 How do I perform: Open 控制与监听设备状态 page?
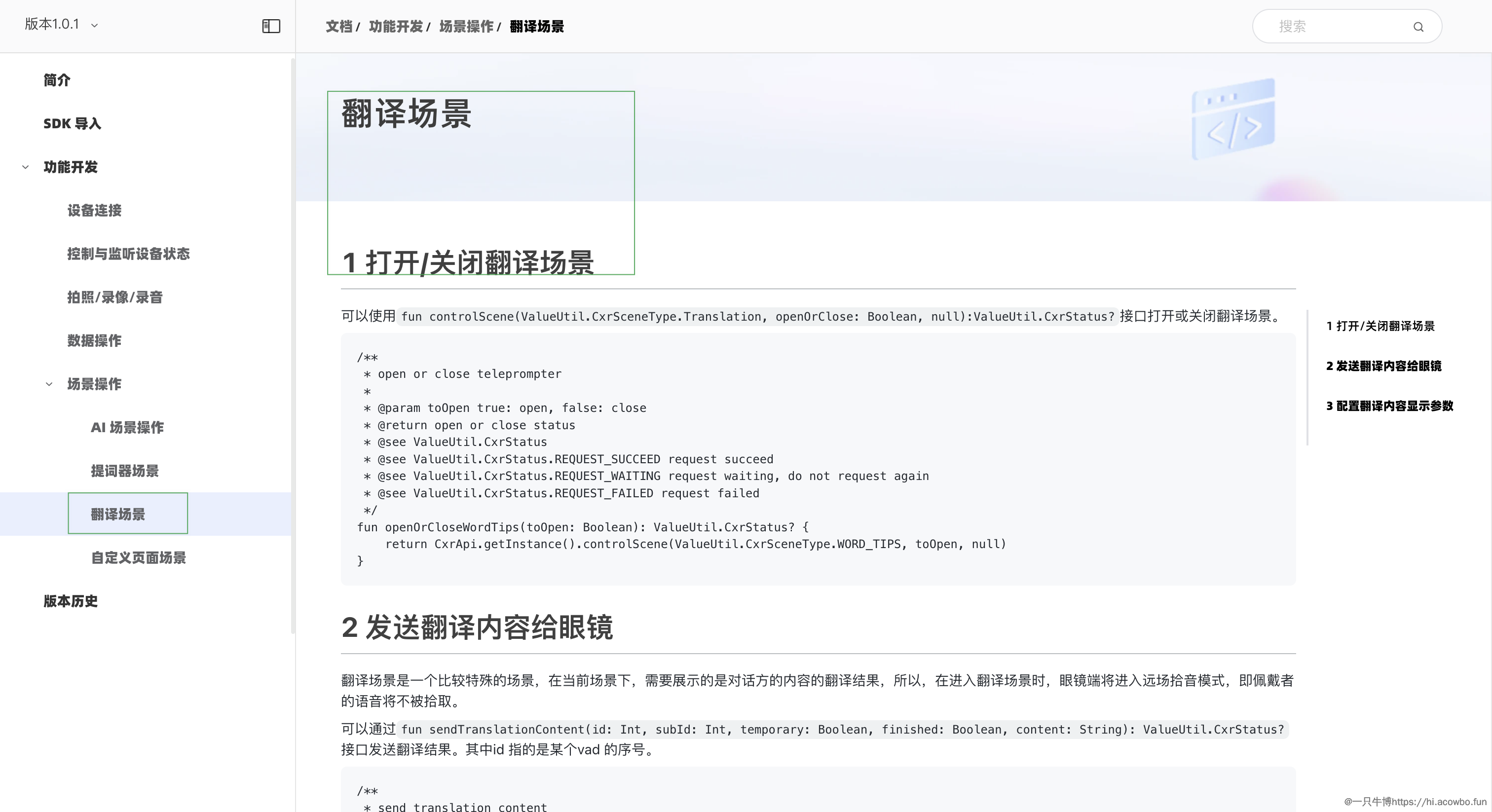[x=128, y=254]
